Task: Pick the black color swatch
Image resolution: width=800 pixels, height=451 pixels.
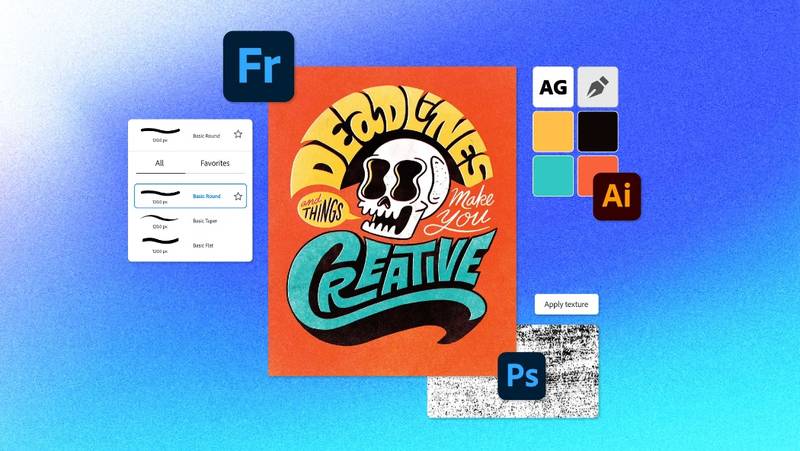Action: [597, 132]
